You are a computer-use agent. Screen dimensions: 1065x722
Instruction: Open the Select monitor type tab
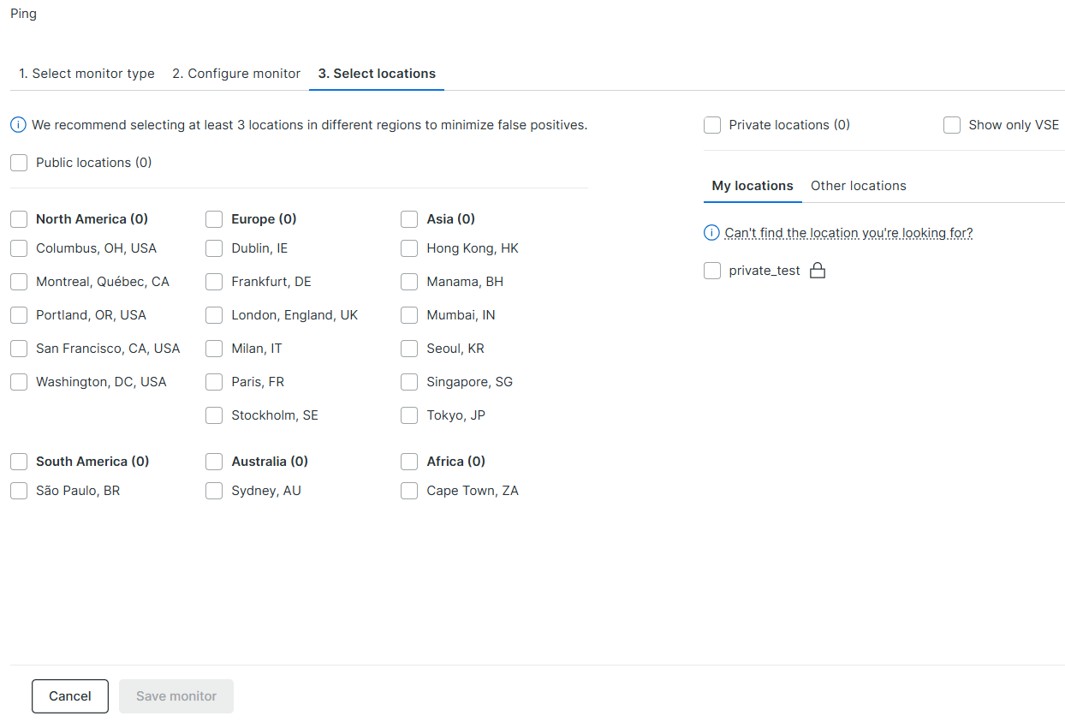[x=87, y=74]
